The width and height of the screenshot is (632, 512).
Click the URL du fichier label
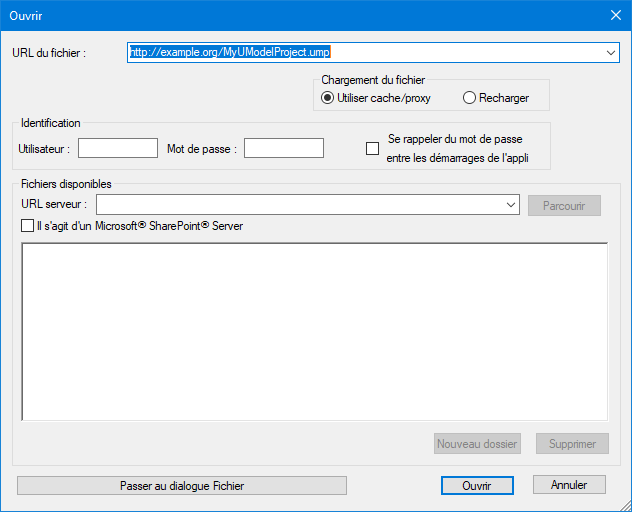[x=49, y=53]
